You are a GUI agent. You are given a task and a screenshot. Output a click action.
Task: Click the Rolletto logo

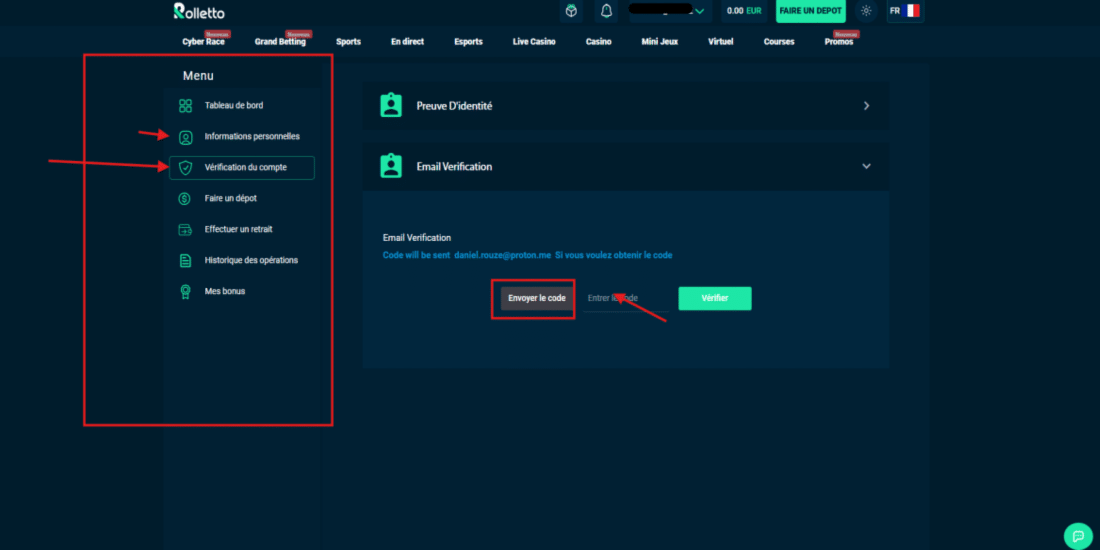199,12
